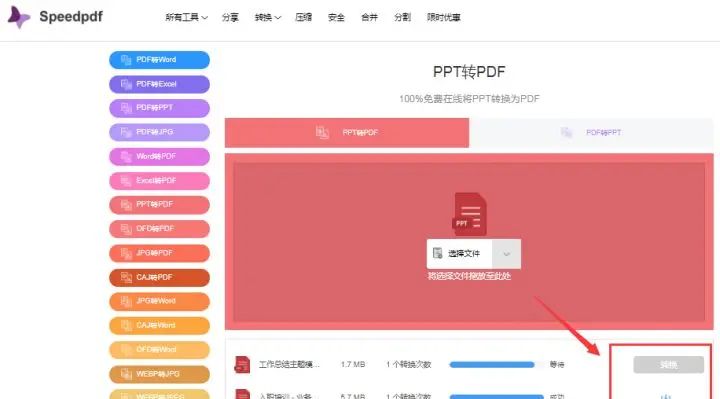The height and width of the screenshot is (399, 720).
Task: Select the OFD转Word sidebar tool
Action: (x=159, y=350)
